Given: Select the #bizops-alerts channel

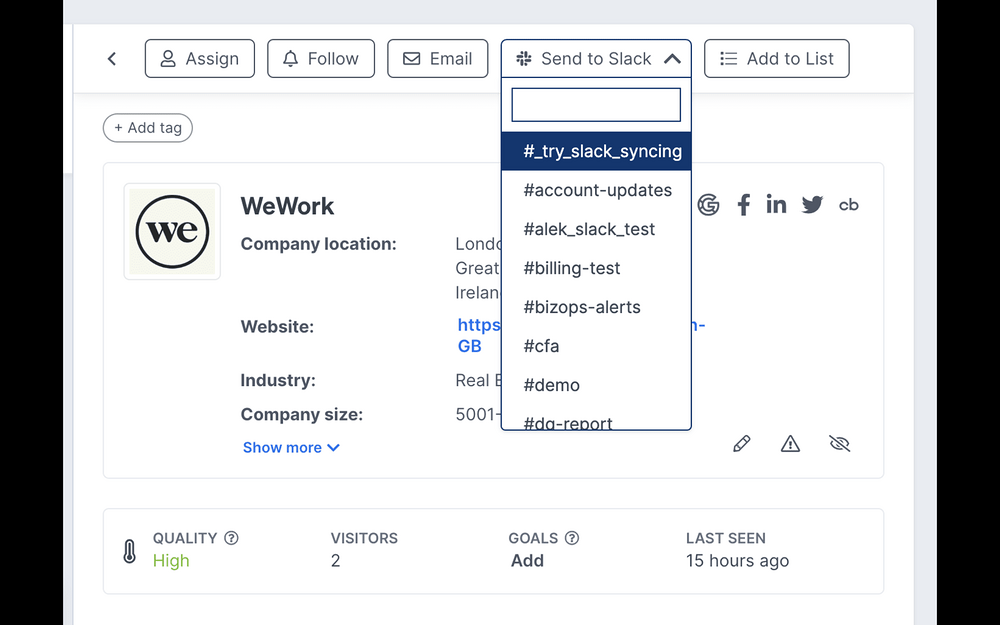Looking at the screenshot, I should point(596,307).
